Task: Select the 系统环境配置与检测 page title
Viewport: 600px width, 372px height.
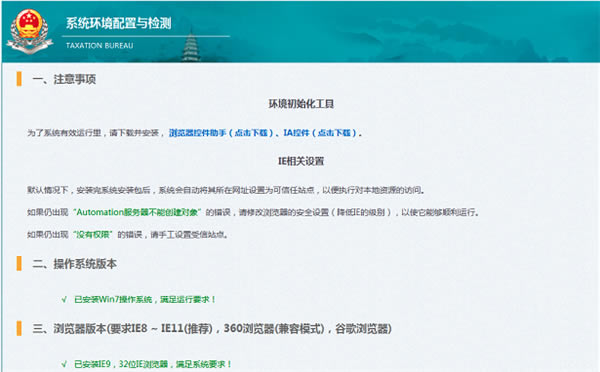Action: tap(119, 23)
